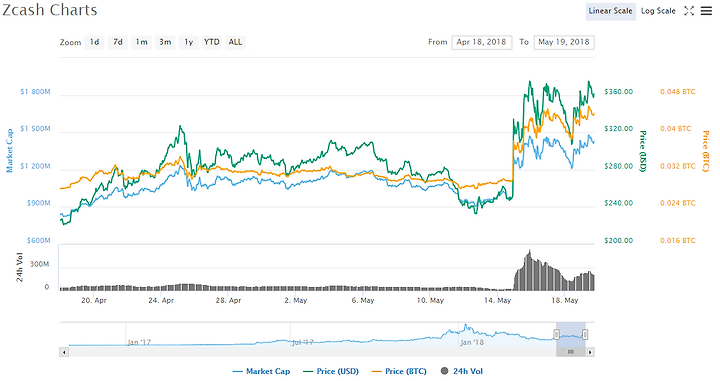Click the 0.024 BTC axis label
Image resolution: width=720 pixels, height=381 pixels.
click(x=678, y=203)
